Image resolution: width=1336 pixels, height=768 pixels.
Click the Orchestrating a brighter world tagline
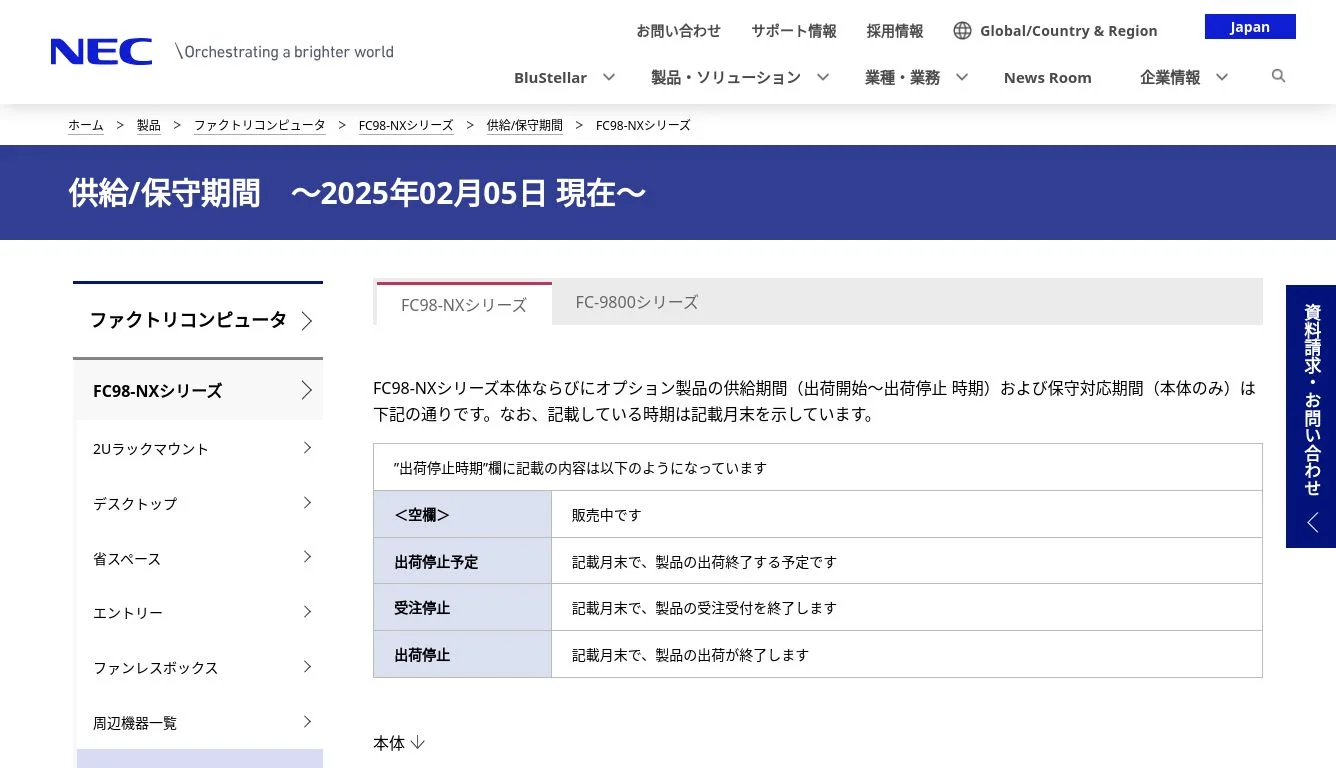[284, 52]
